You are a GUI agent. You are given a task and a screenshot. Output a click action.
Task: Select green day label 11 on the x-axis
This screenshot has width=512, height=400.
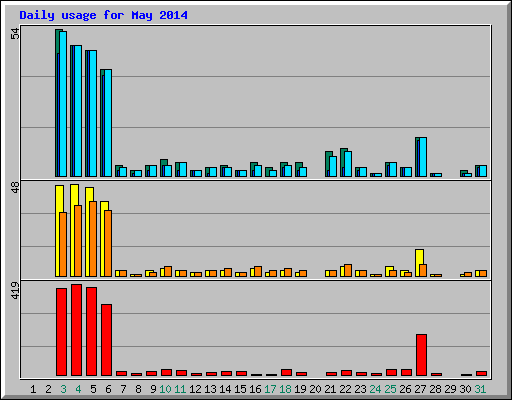tap(180, 389)
